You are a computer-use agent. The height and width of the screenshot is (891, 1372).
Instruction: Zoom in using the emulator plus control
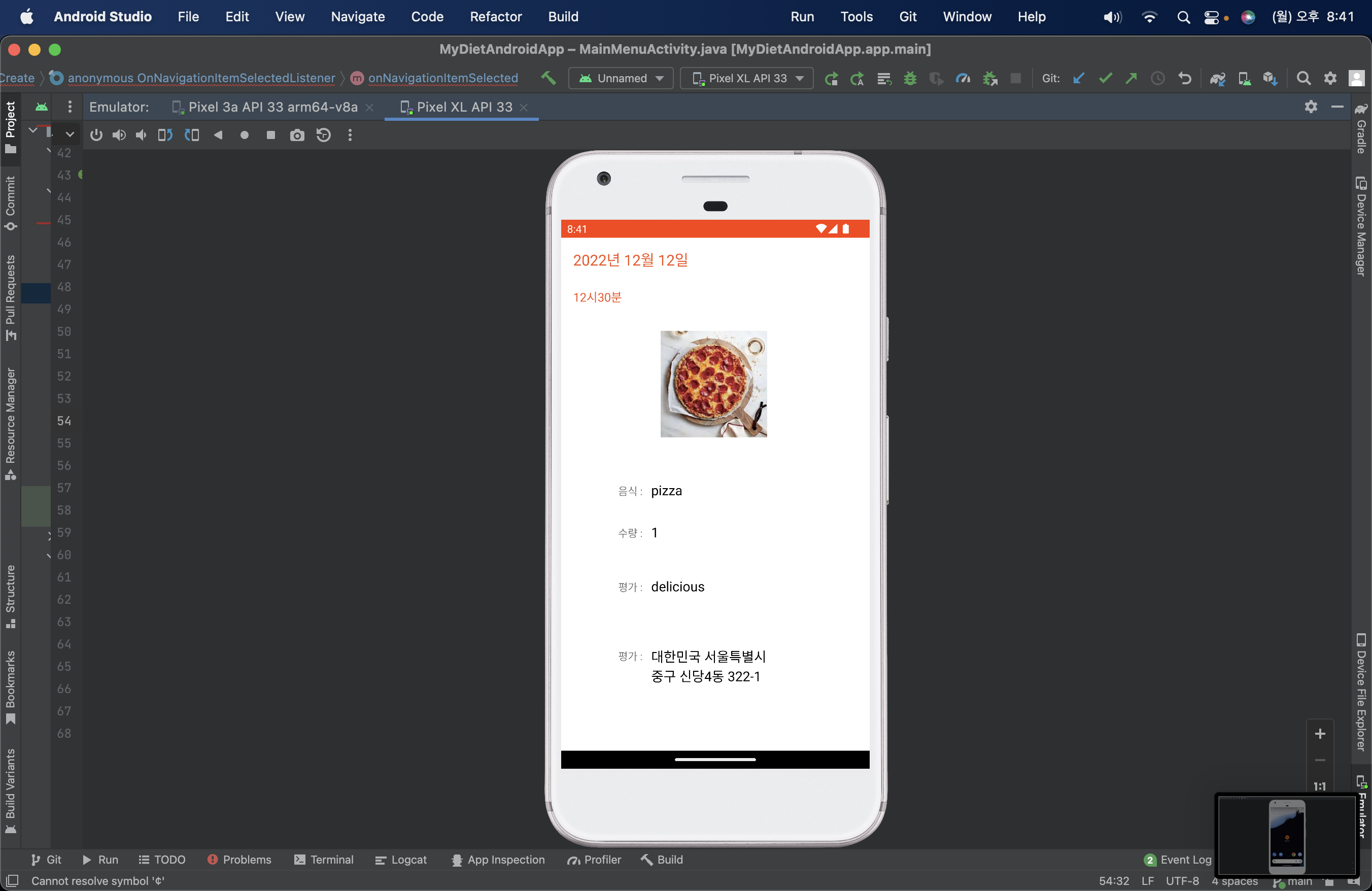pos(1321,734)
